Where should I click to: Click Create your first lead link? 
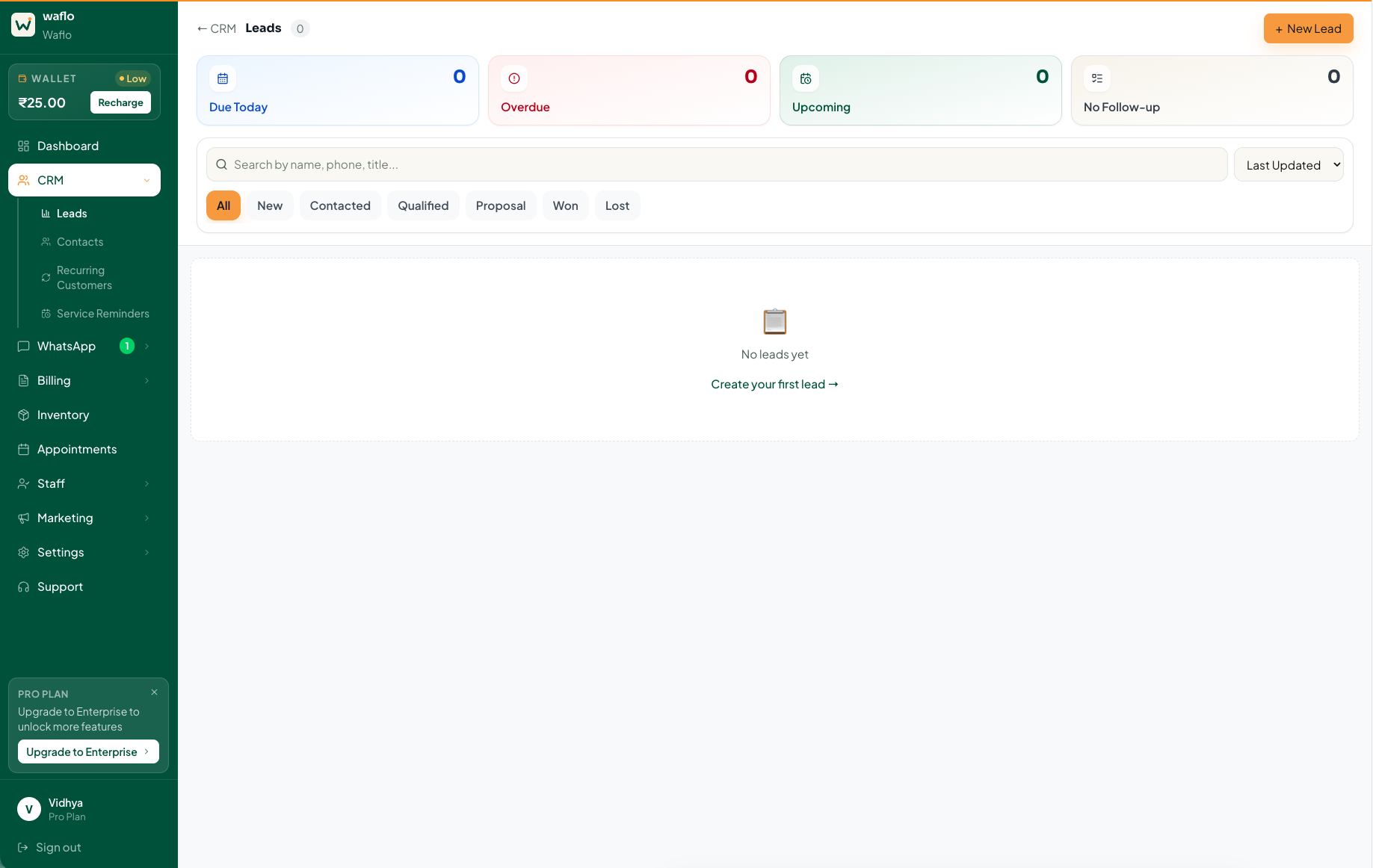tap(774, 384)
